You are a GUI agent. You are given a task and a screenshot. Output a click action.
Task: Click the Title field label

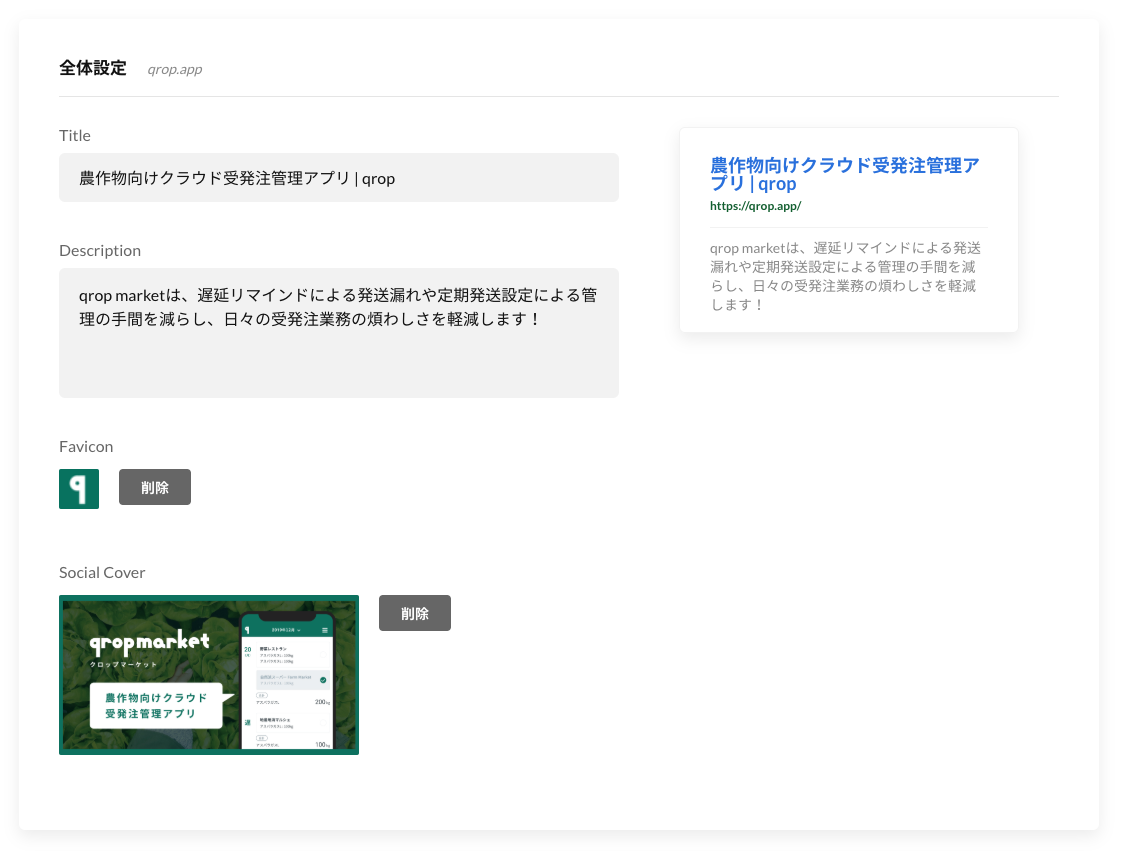75,135
